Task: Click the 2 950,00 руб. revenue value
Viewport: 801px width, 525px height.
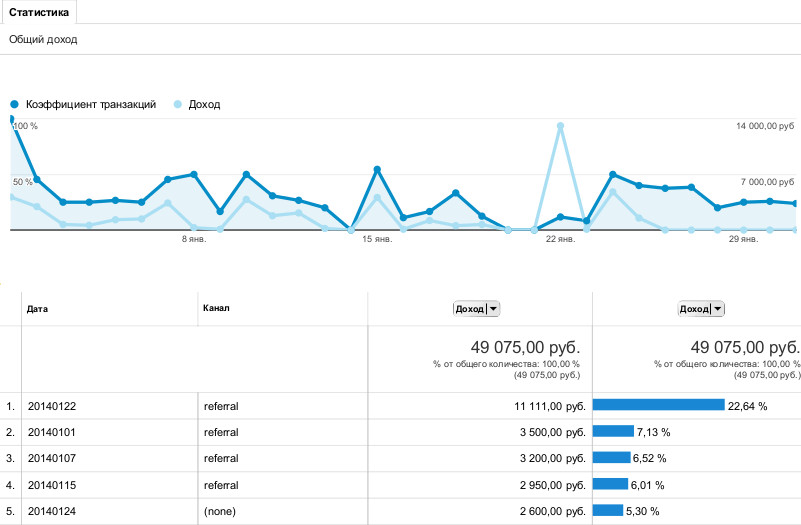Action: [553, 485]
